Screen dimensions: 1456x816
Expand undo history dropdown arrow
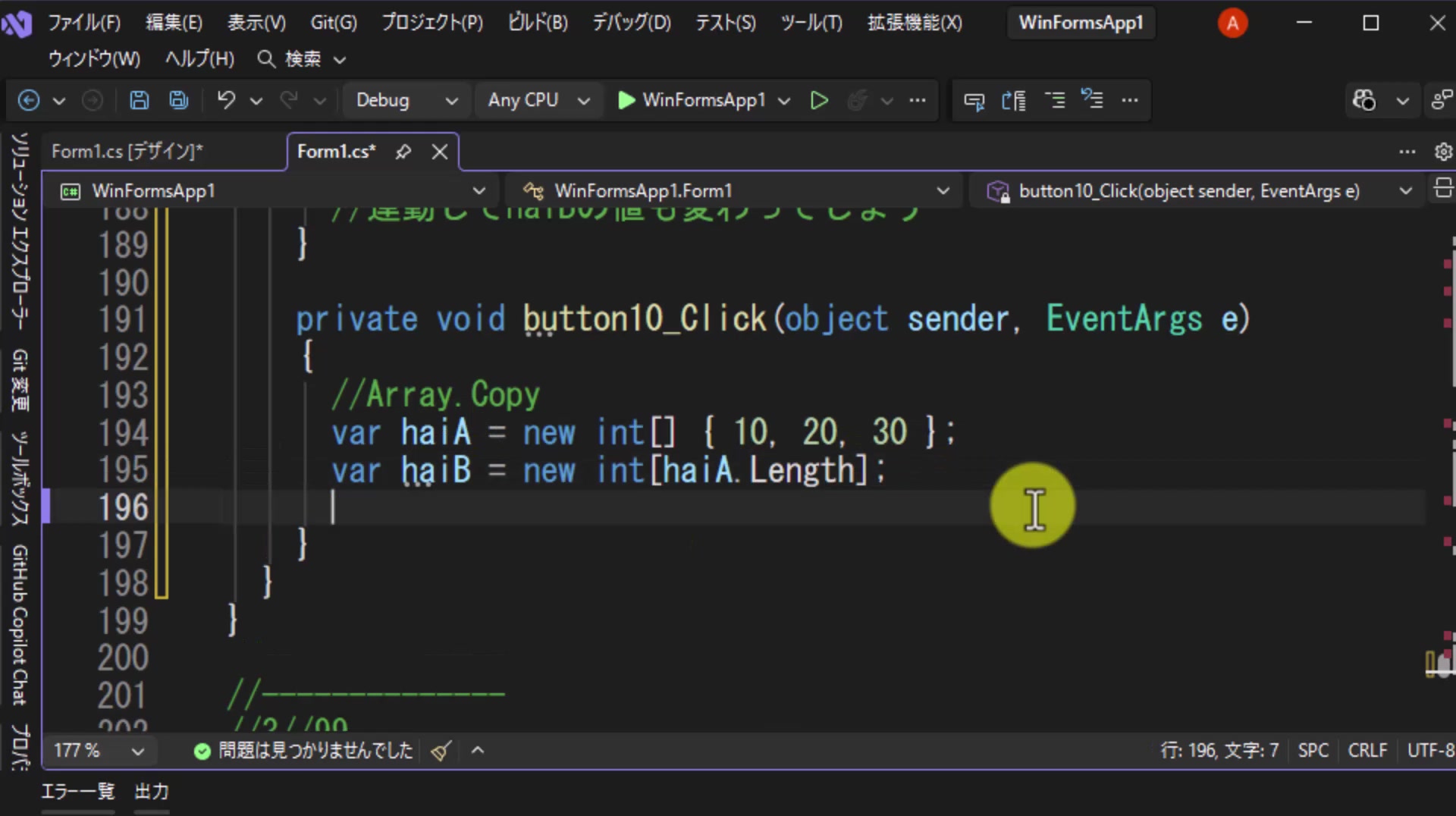[x=256, y=100]
